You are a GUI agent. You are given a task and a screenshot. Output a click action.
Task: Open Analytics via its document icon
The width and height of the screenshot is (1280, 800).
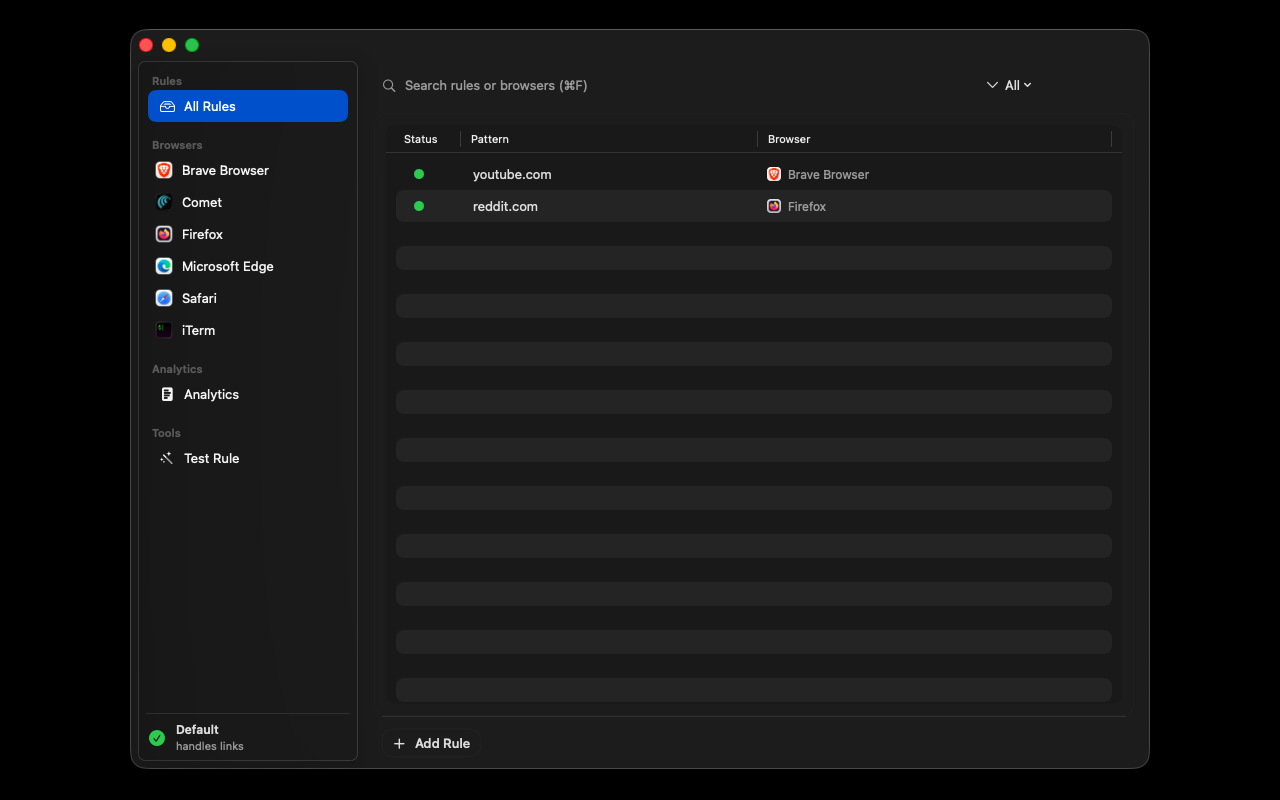[x=167, y=394]
